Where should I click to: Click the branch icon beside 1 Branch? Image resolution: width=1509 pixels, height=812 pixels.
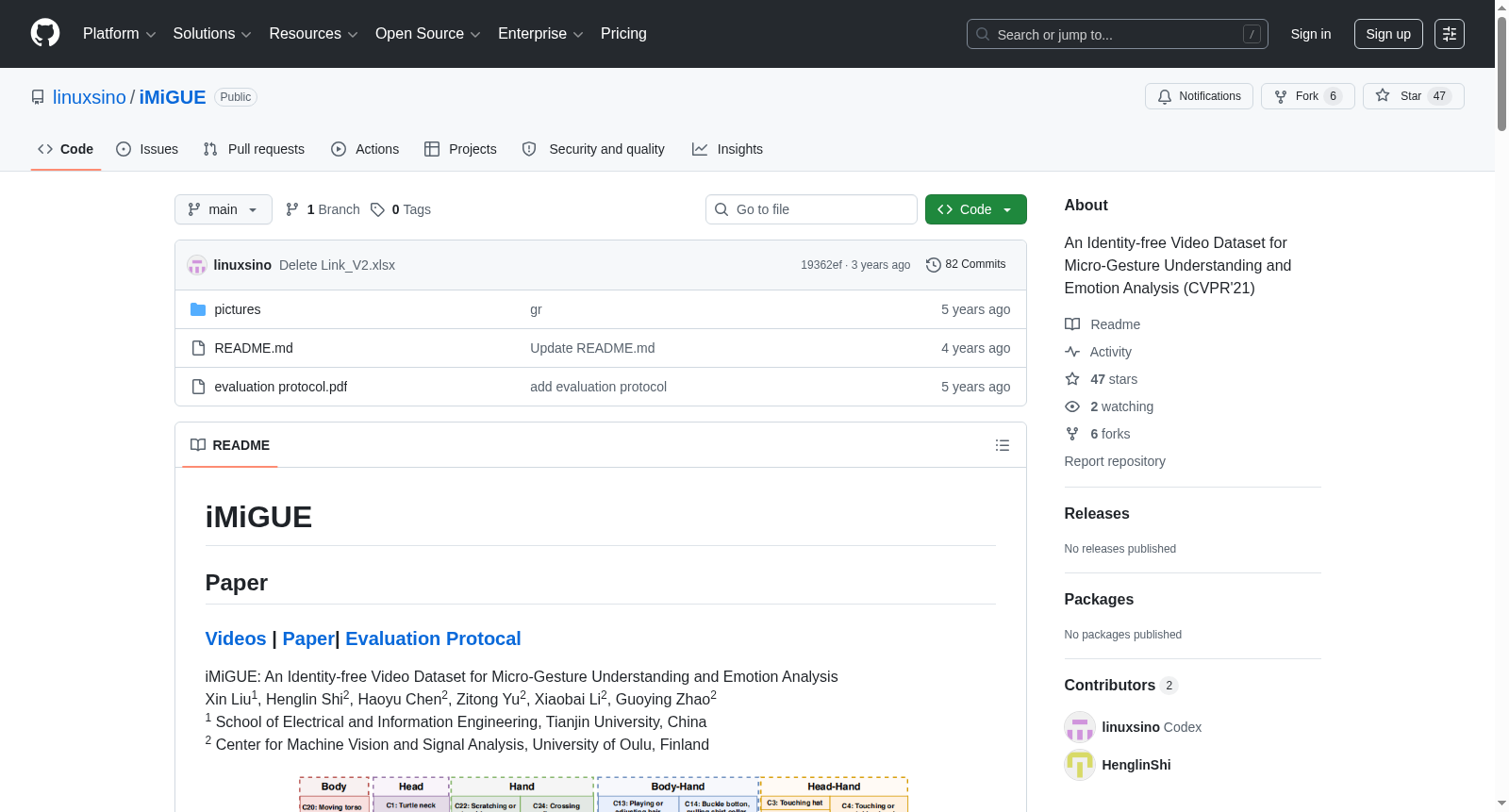(x=292, y=209)
